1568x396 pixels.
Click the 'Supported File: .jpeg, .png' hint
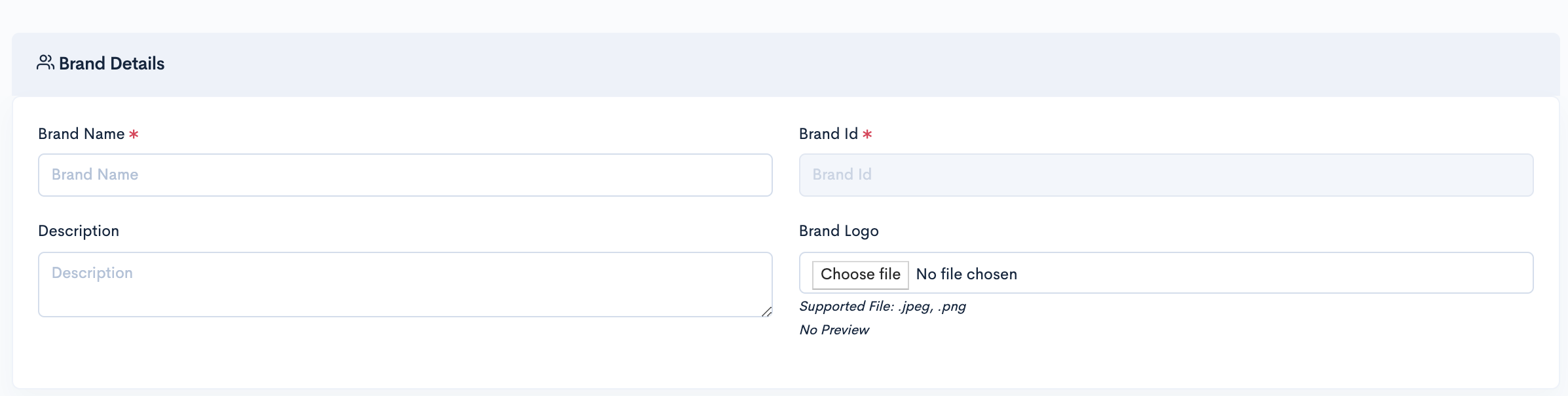coord(882,306)
